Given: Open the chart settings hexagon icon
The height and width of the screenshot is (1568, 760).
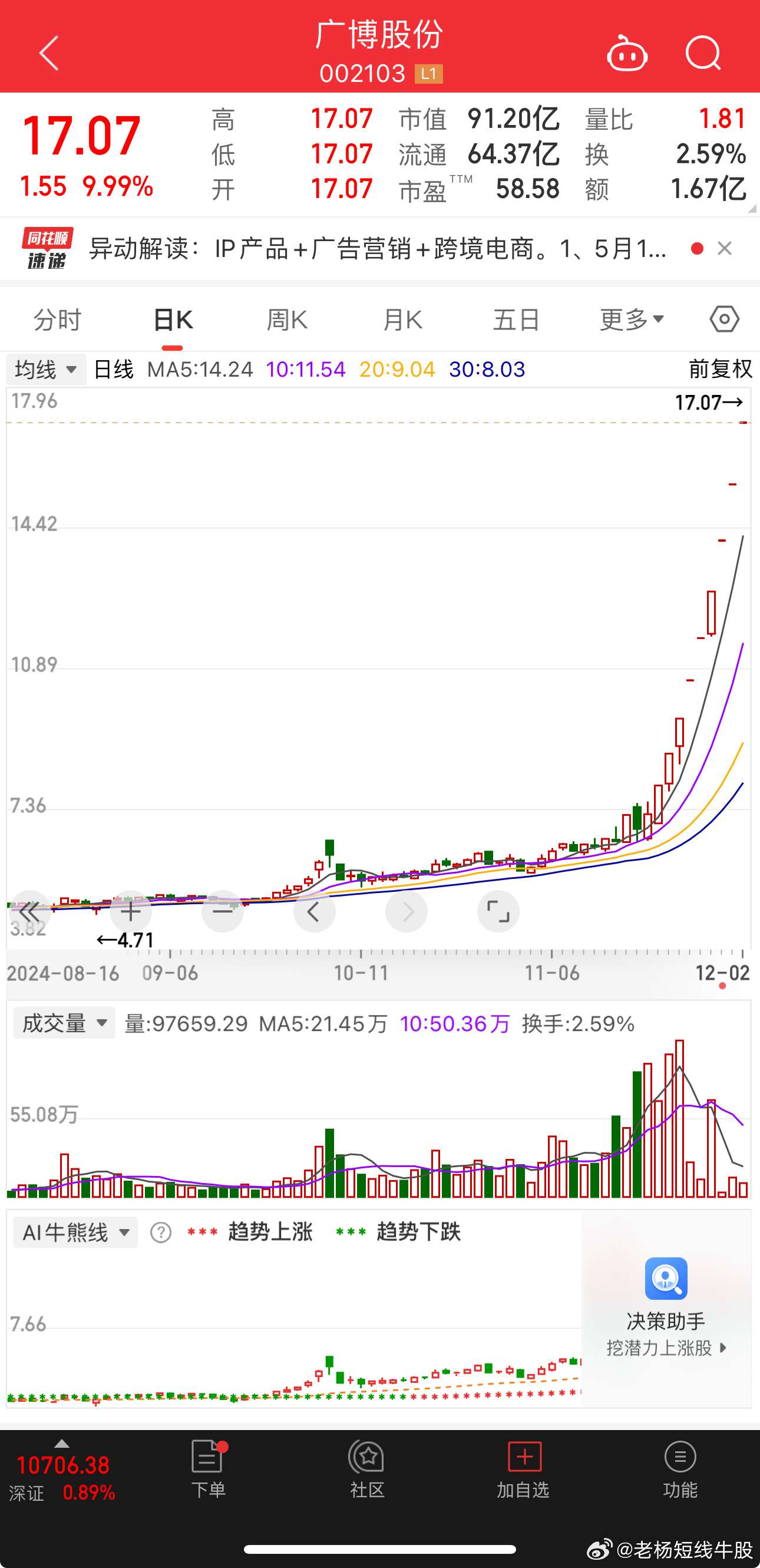Looking at the screenshot, I should tap(724, 319).
